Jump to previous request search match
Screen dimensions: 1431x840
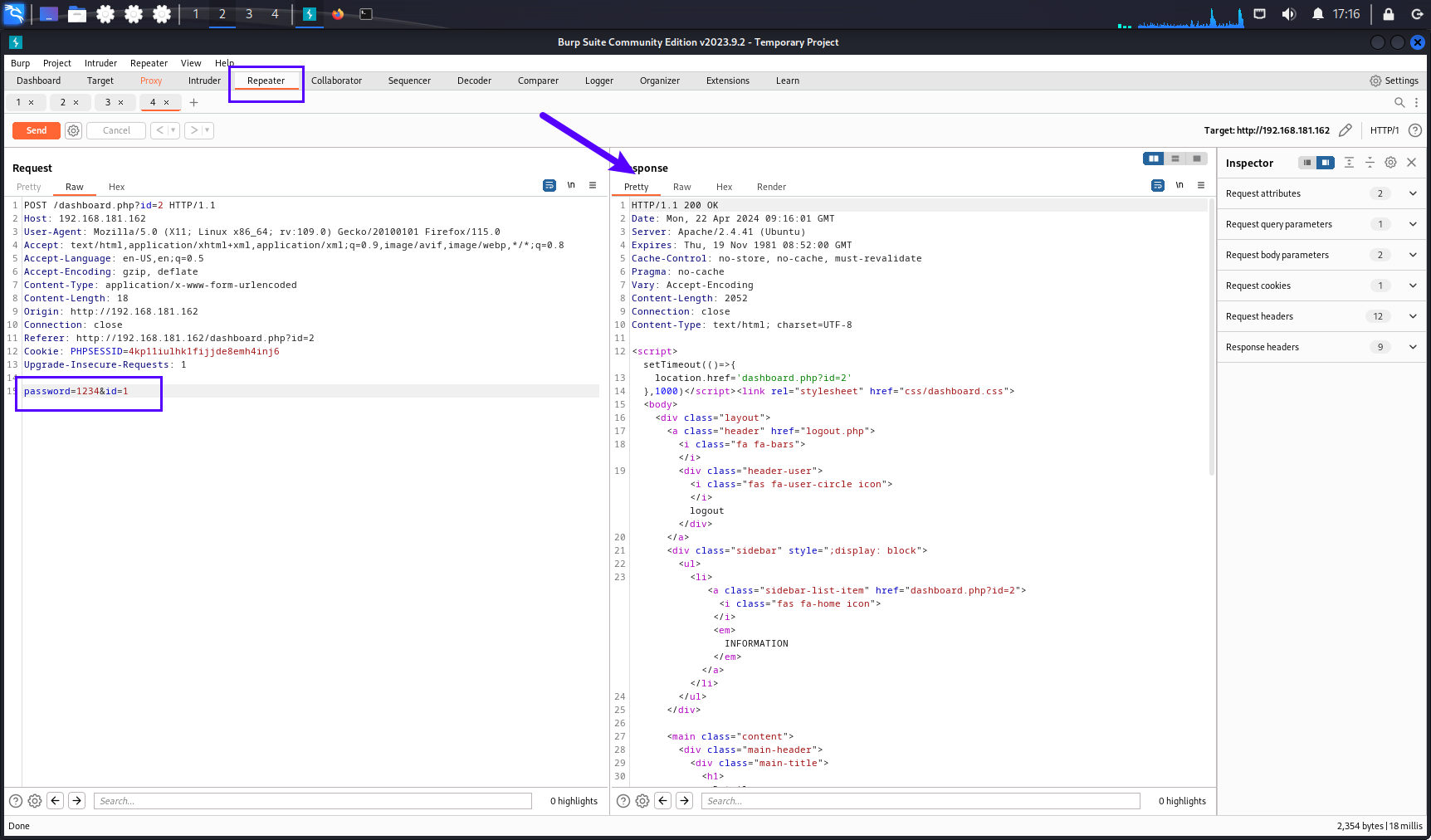coord(56,801)
